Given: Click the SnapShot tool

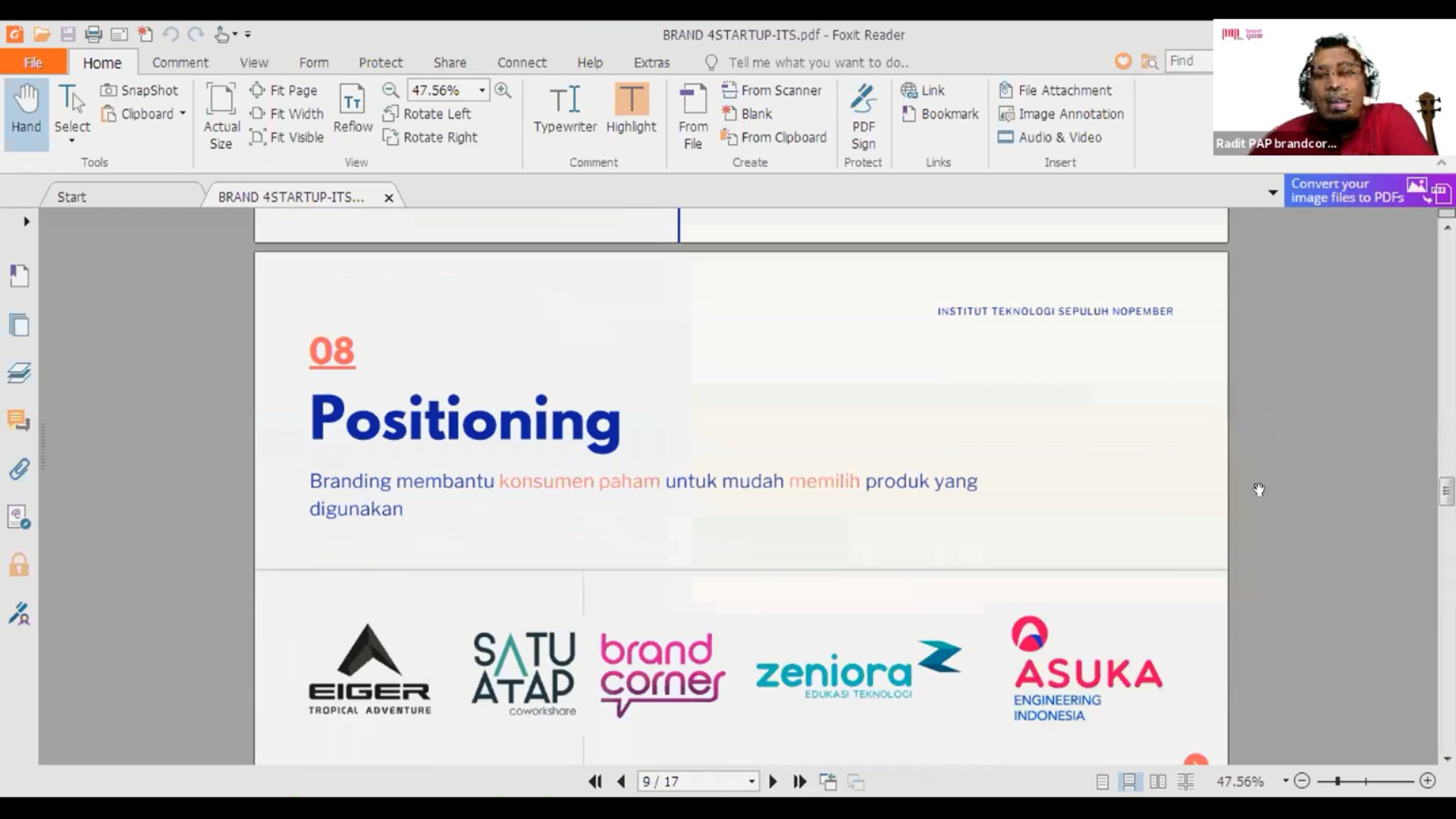Looking at the screenshot, I should [x=140, y=90].
